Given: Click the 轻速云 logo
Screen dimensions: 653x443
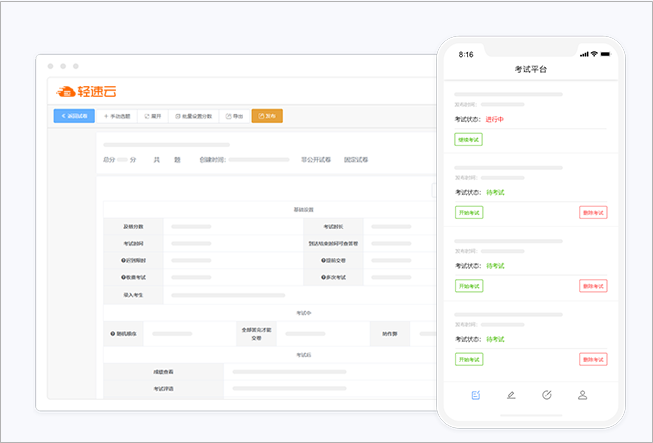Looking at the screenshot, I should click(86, 91).
